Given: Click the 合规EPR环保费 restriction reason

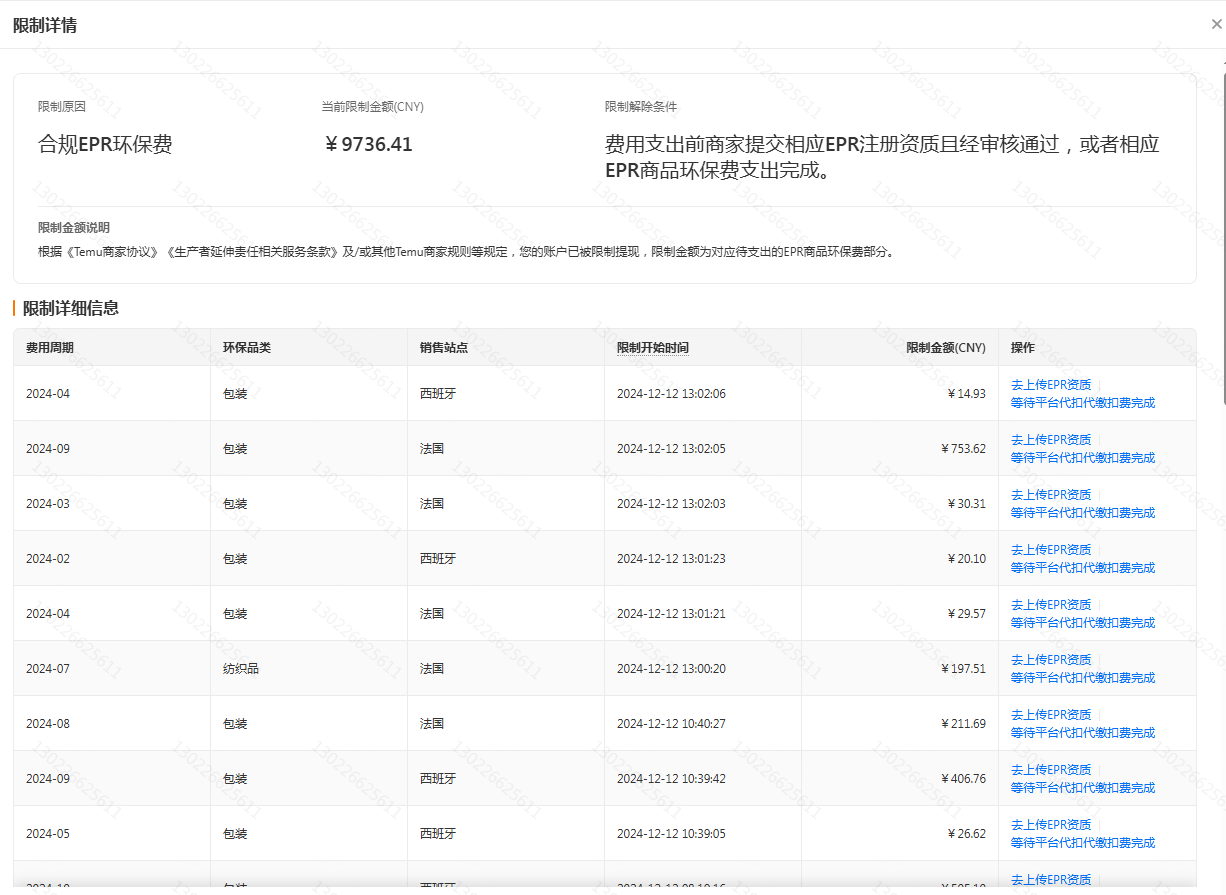Looking at the screenshot, I should coord(105,144).
